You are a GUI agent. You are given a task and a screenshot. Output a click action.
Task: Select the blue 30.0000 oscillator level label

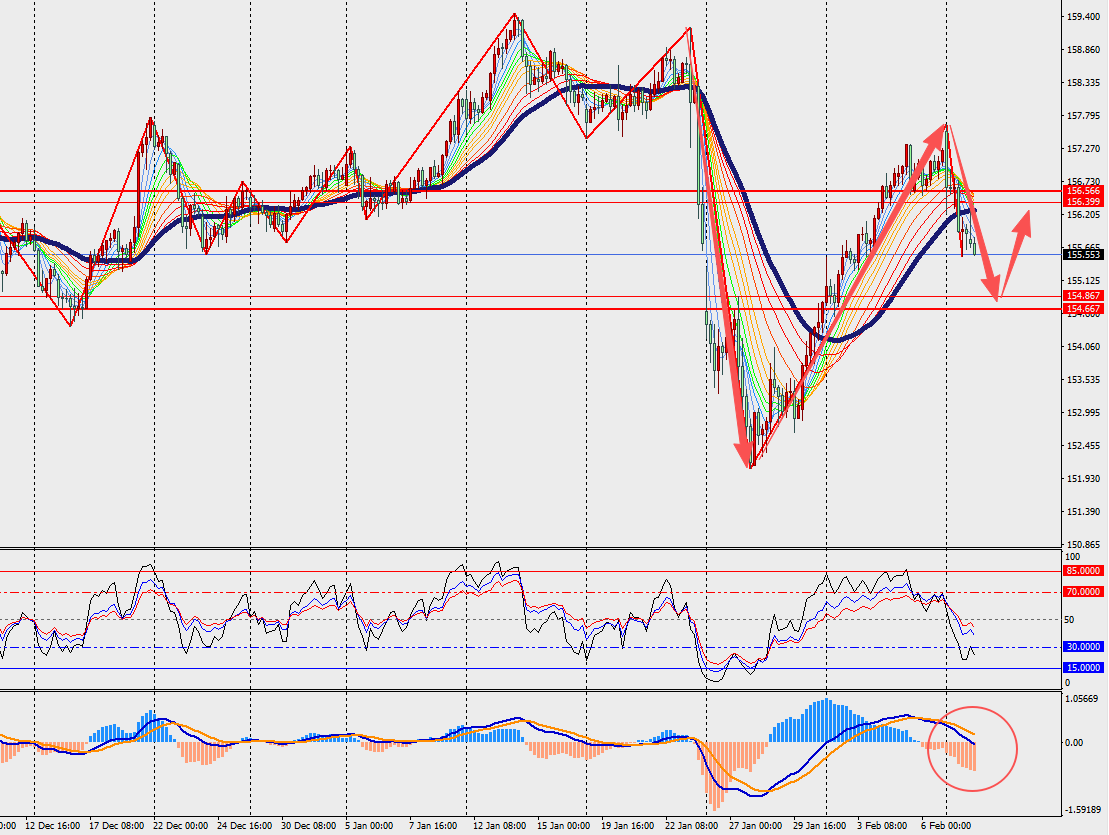[1084, 647]
